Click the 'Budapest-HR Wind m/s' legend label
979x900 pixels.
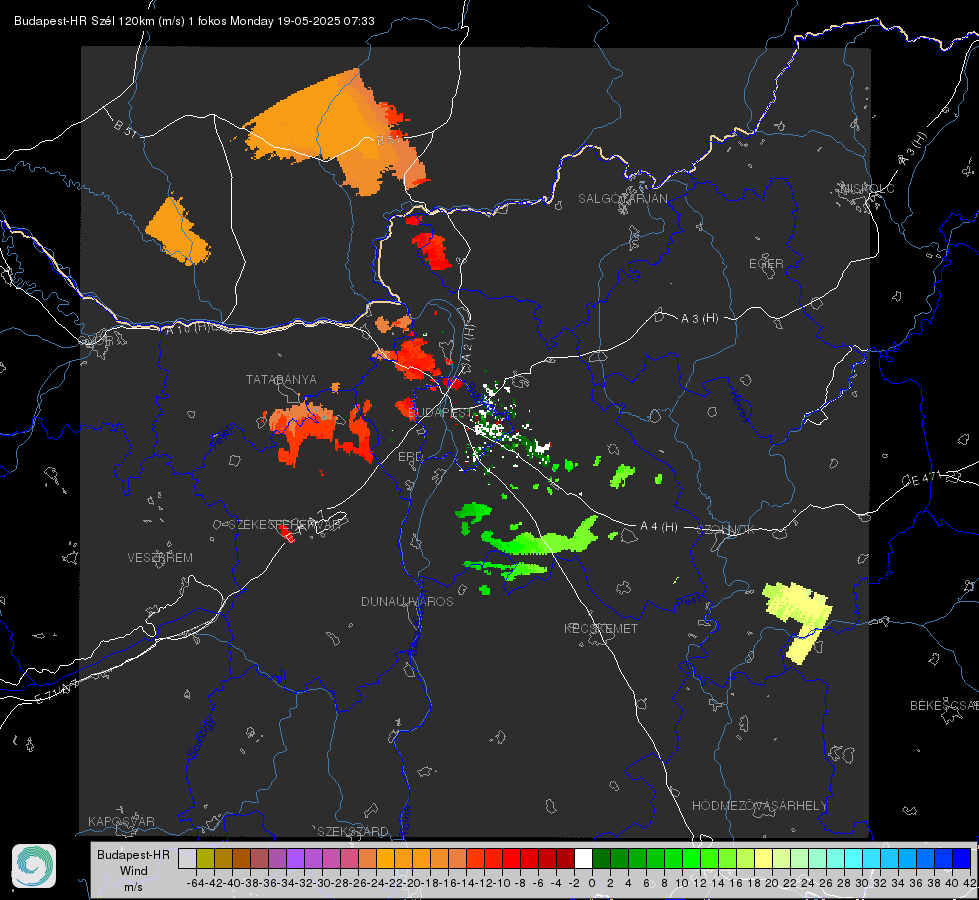[x=133, y=870]
